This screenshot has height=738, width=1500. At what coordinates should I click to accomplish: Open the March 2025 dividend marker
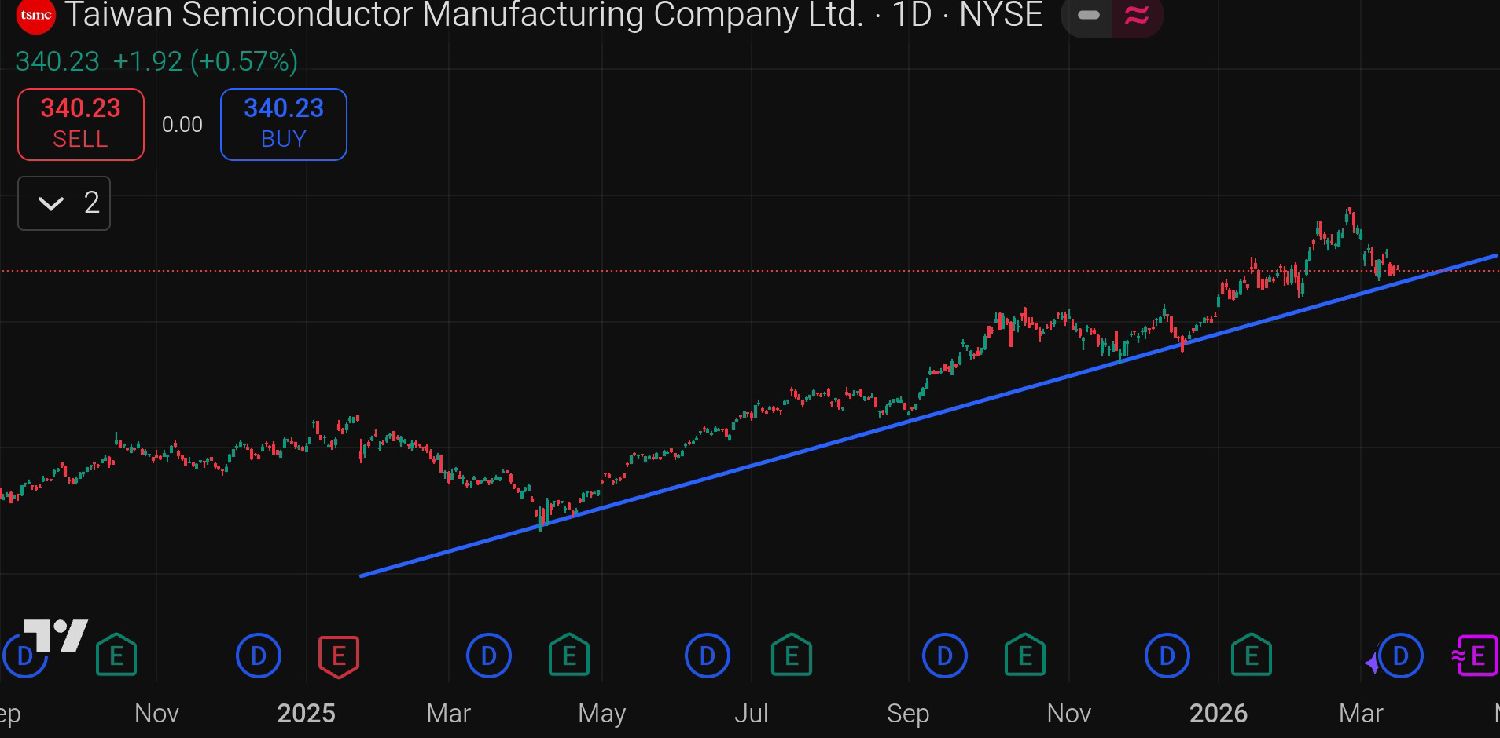point(489,656)
